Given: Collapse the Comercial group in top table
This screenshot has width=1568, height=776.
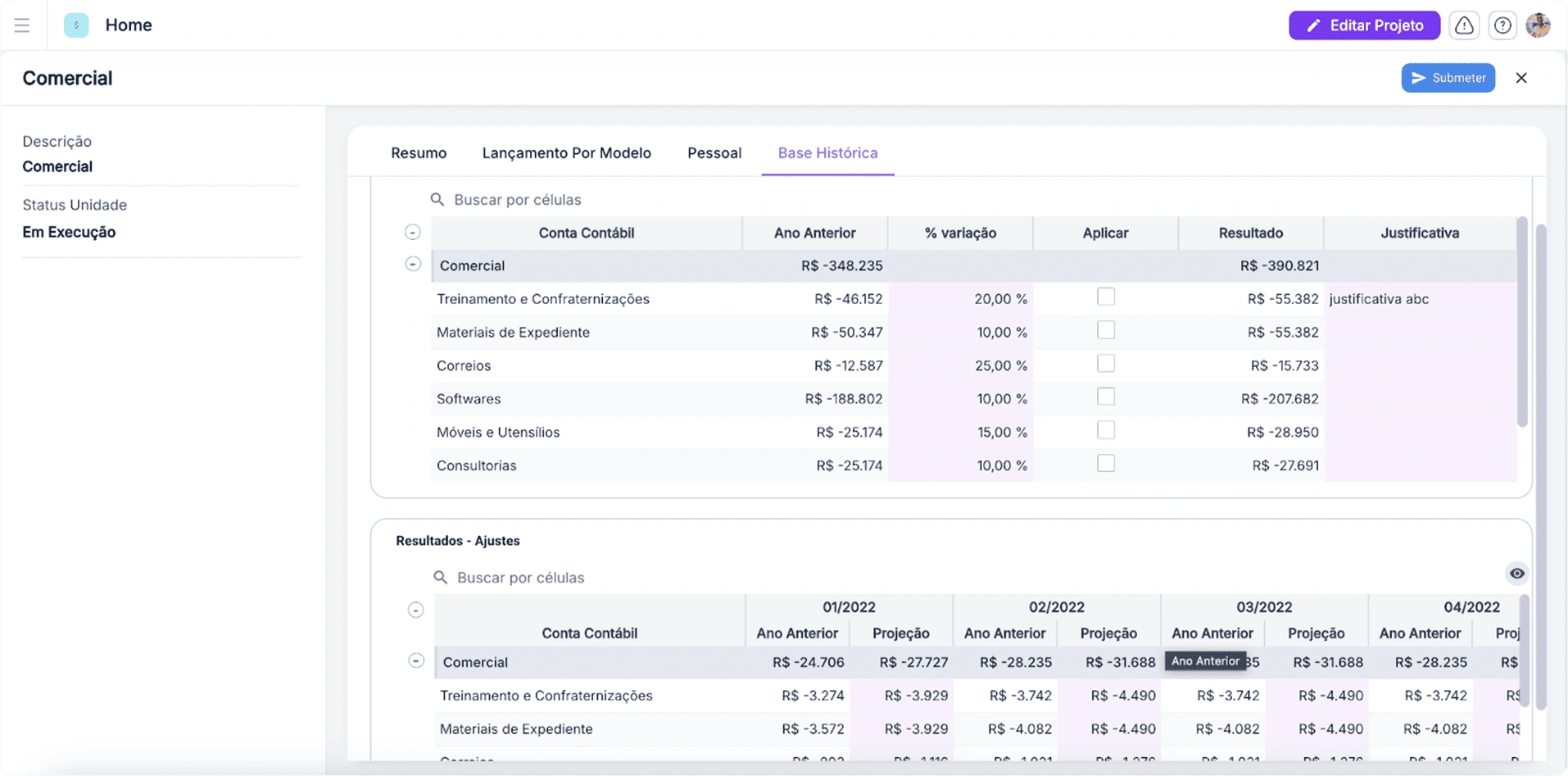Looking at the screenshot, I should pyautogui.click(x=413, y=265).
